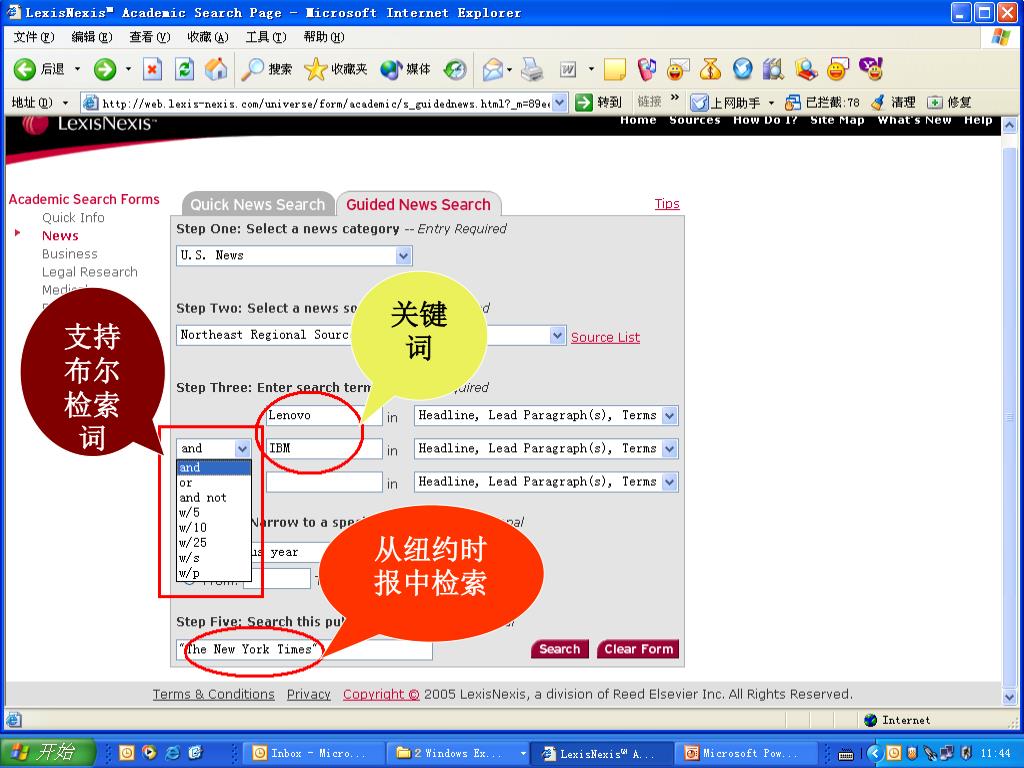Switch to Microsoft PowerPoint taskbar button

click(x=744, y=753)
